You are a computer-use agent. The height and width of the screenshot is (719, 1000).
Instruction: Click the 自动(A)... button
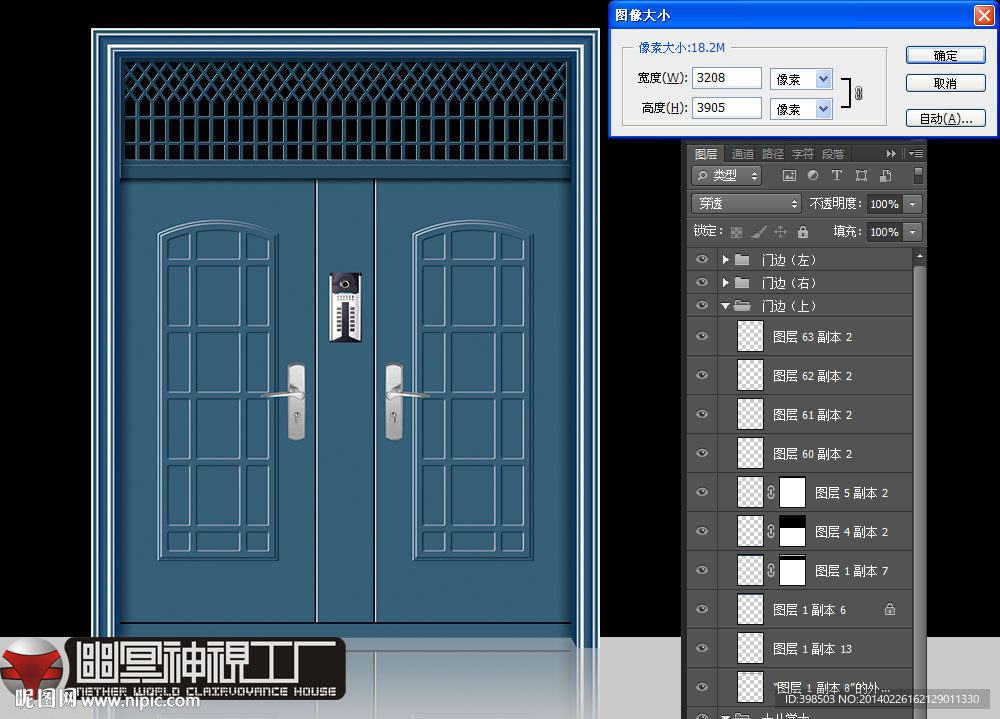946,119
